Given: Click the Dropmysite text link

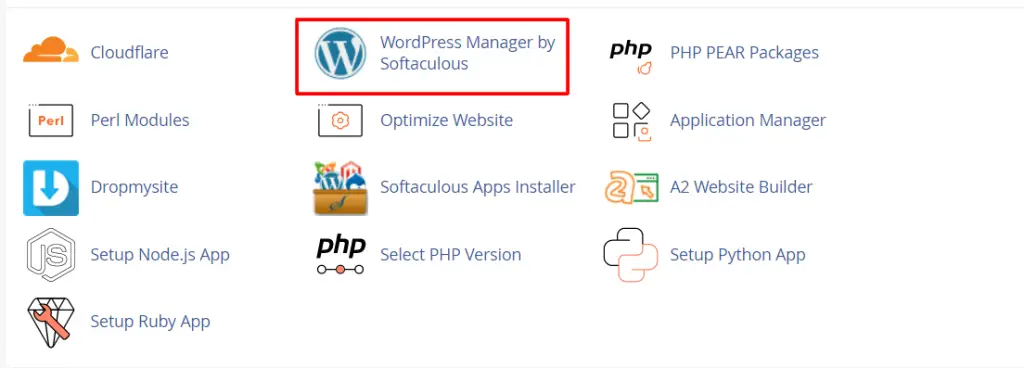Looking at the screenshot, I should pyautogui.click(x=135, y=187).
